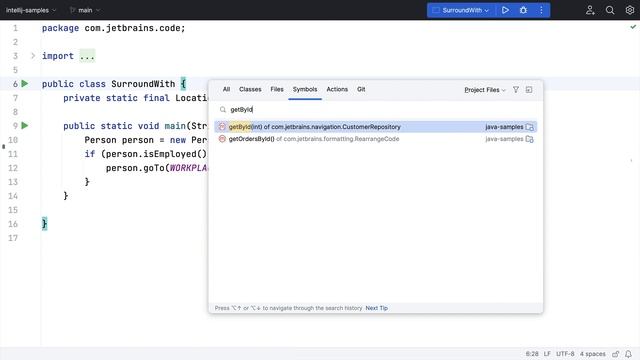Click the package com.jetbrains.code line
The height and width of the screenshot is (360, 640).
pos(113,28)
